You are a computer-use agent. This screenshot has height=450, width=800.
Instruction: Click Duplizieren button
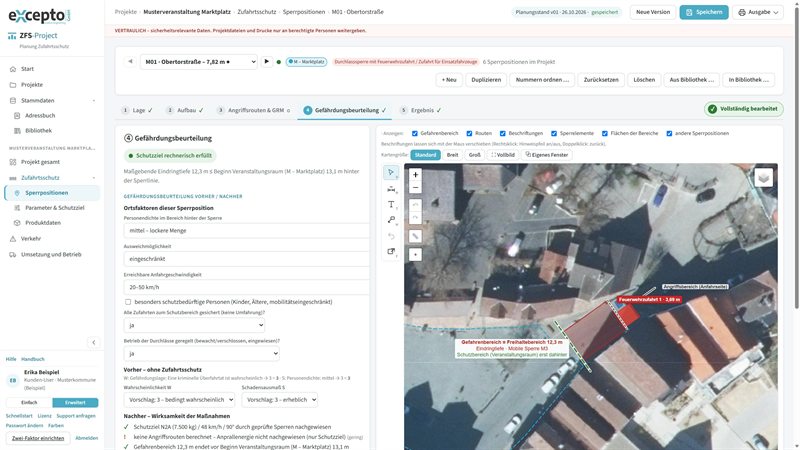486,80
